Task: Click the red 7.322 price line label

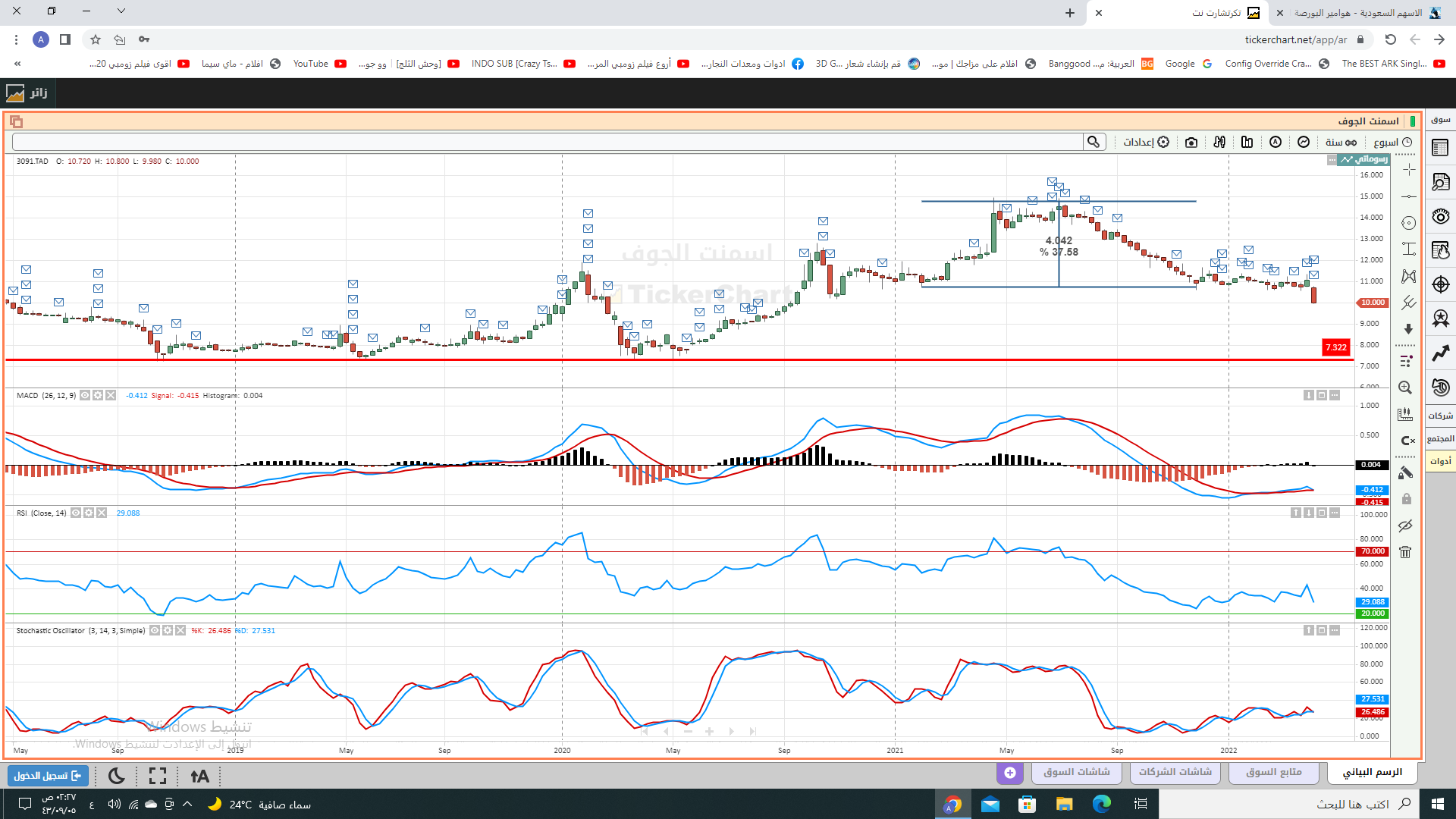Action: pos(1336,347)
